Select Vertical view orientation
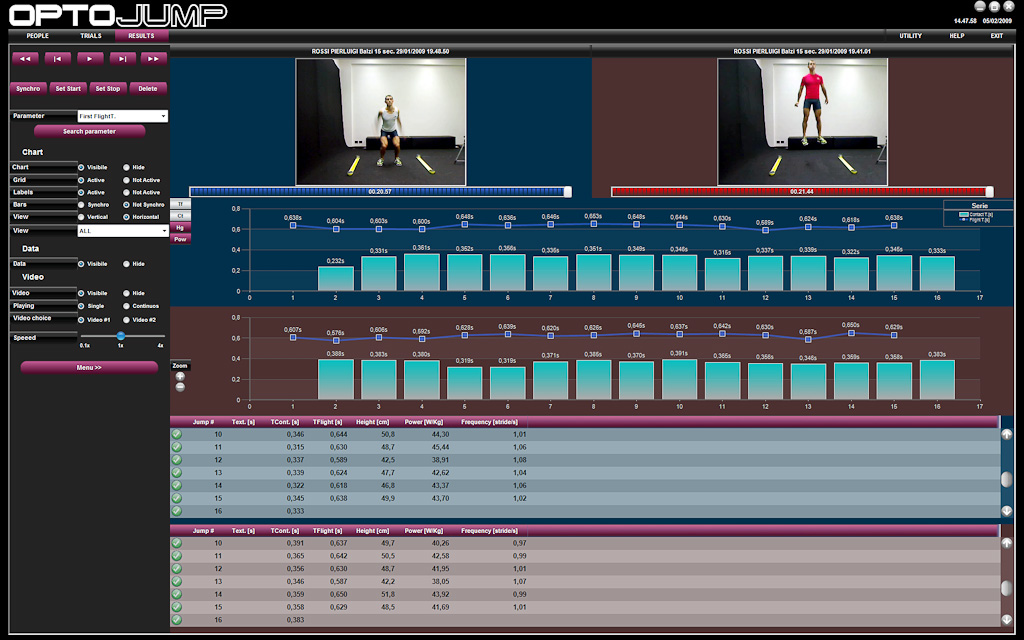This screenshot has width=1024, height=640. pos(82,217)
